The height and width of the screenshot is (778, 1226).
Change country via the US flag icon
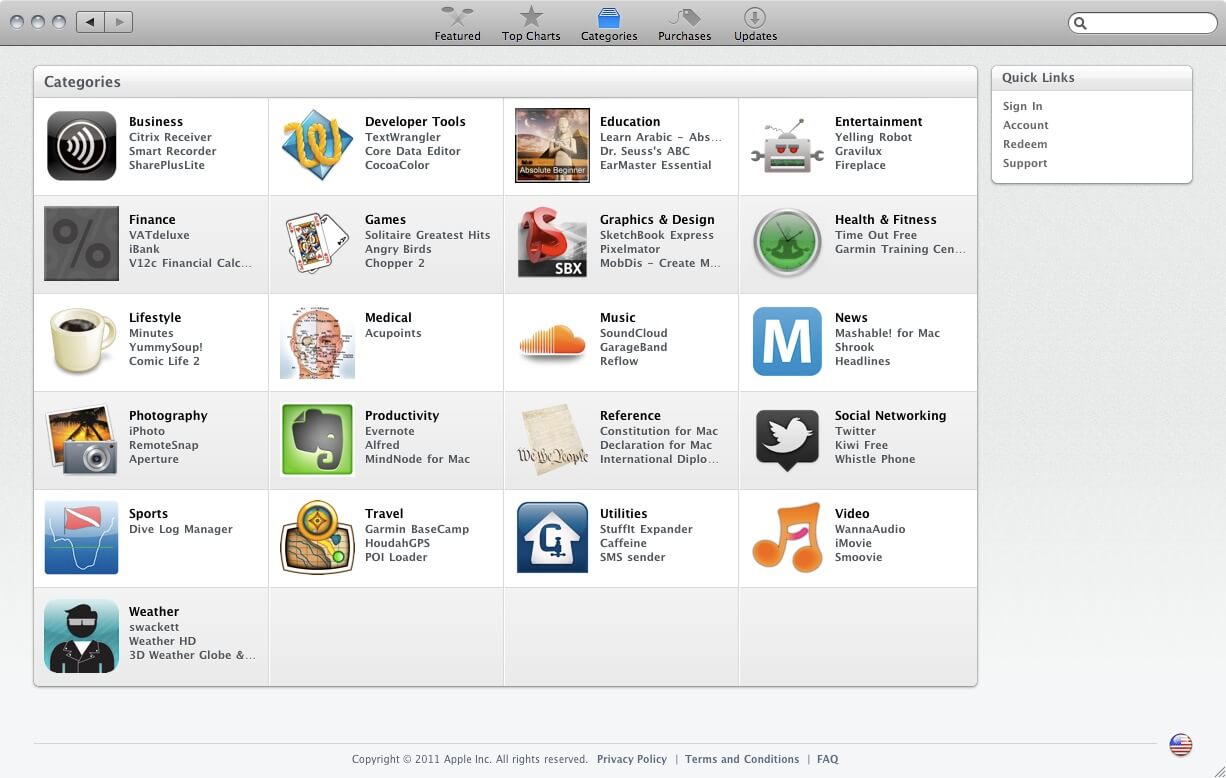pos(1181,744)
